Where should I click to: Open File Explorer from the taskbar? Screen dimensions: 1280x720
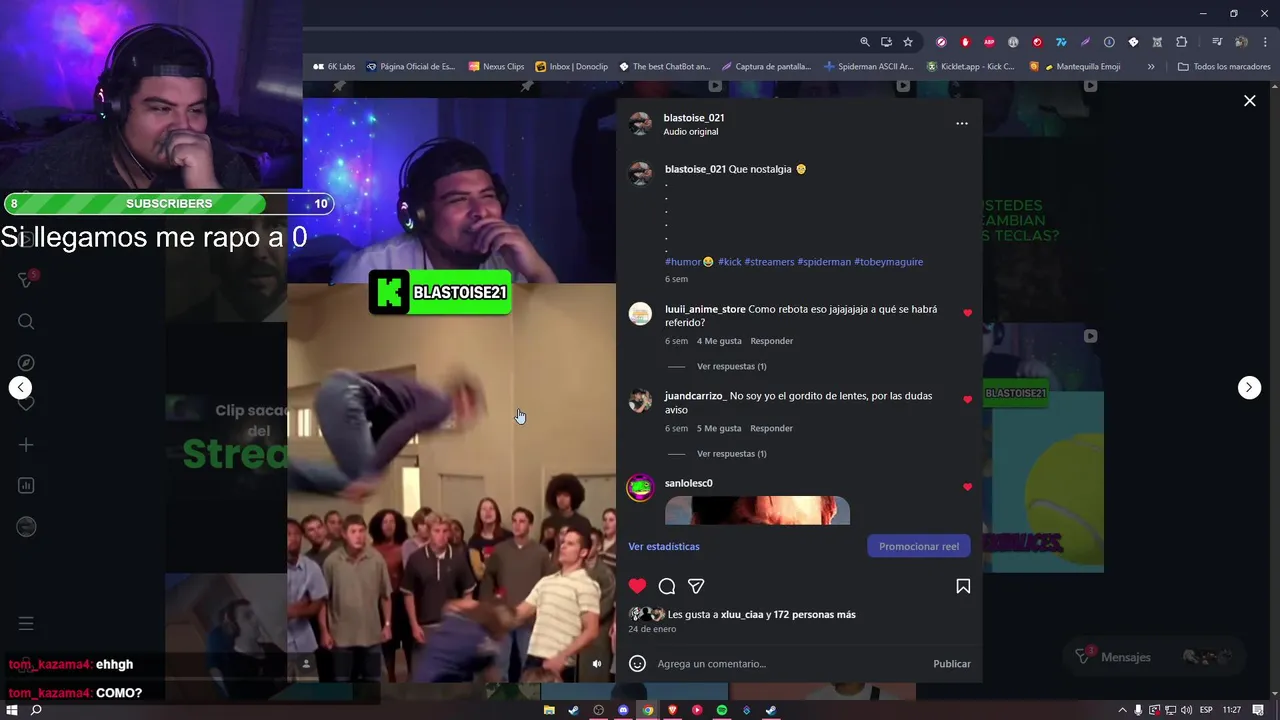pos(549,710)
